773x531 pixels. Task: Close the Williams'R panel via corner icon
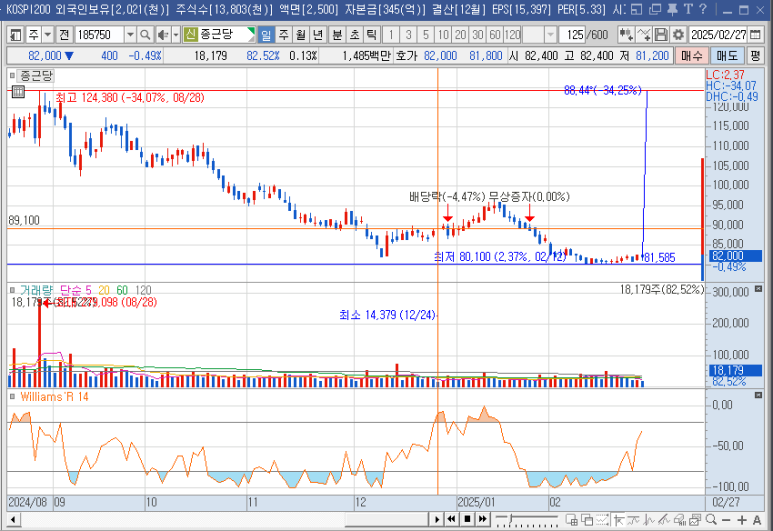[x=758, y=395]
